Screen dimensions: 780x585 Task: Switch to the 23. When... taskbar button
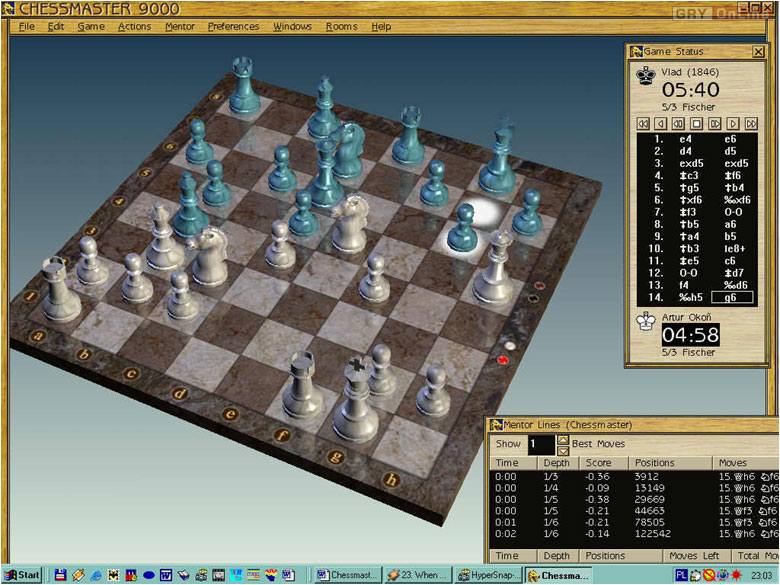[419, 575]
